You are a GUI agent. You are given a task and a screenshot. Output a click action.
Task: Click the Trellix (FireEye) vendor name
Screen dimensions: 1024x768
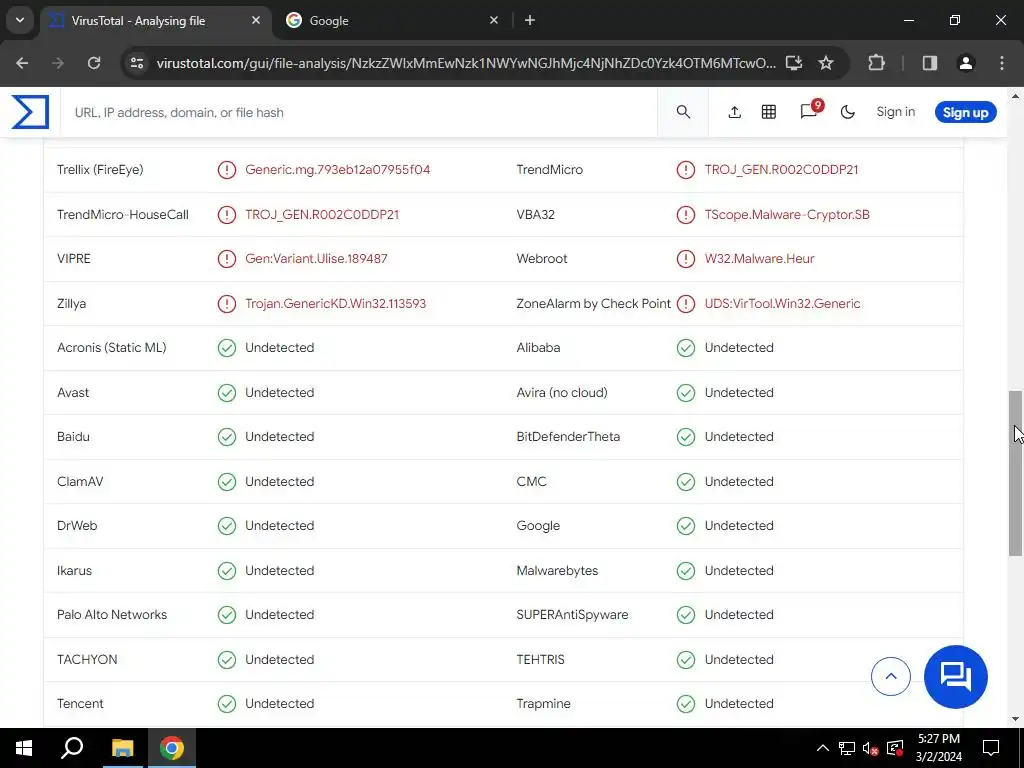(100, 170)
